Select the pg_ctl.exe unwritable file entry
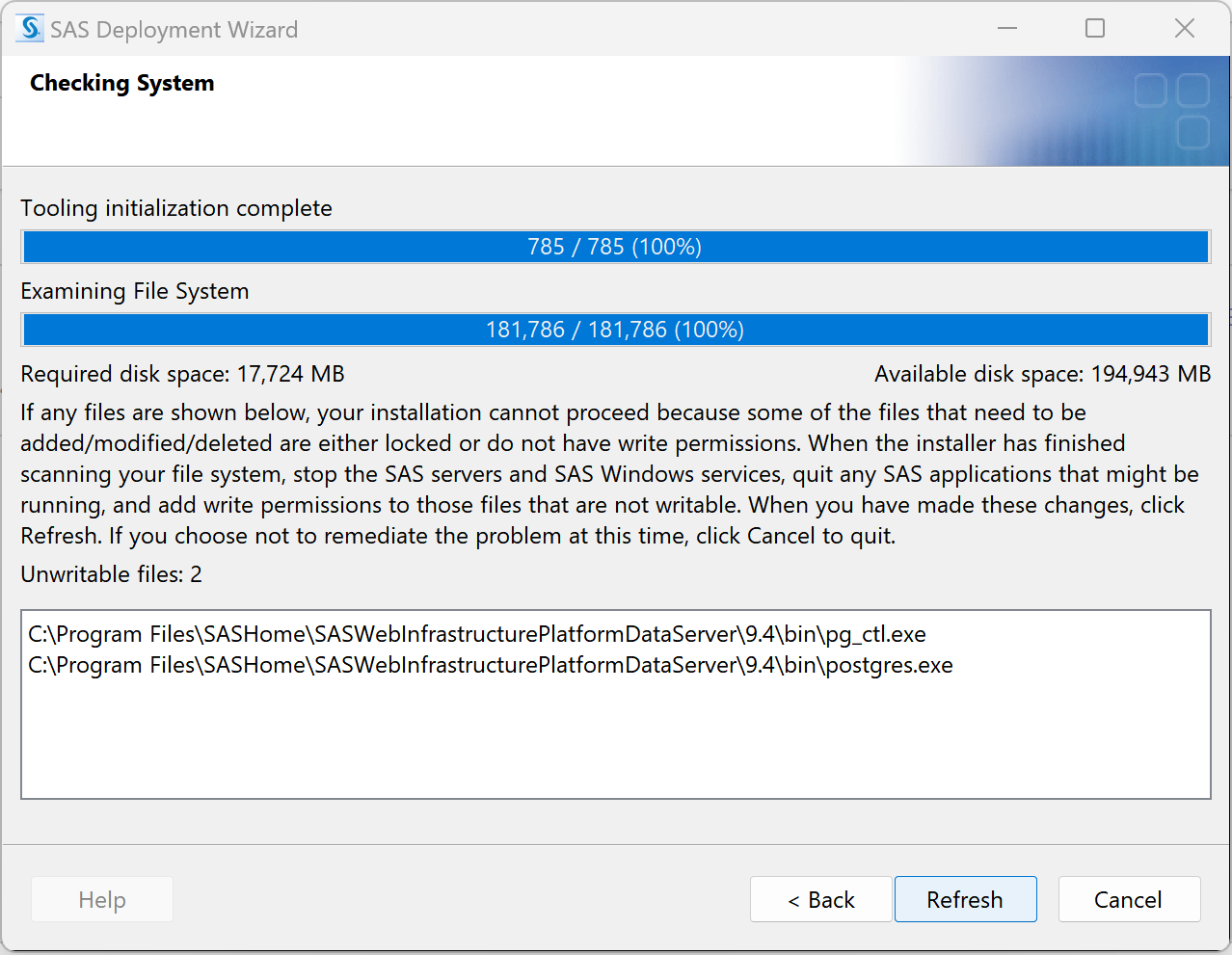 (x=477, y=634)
